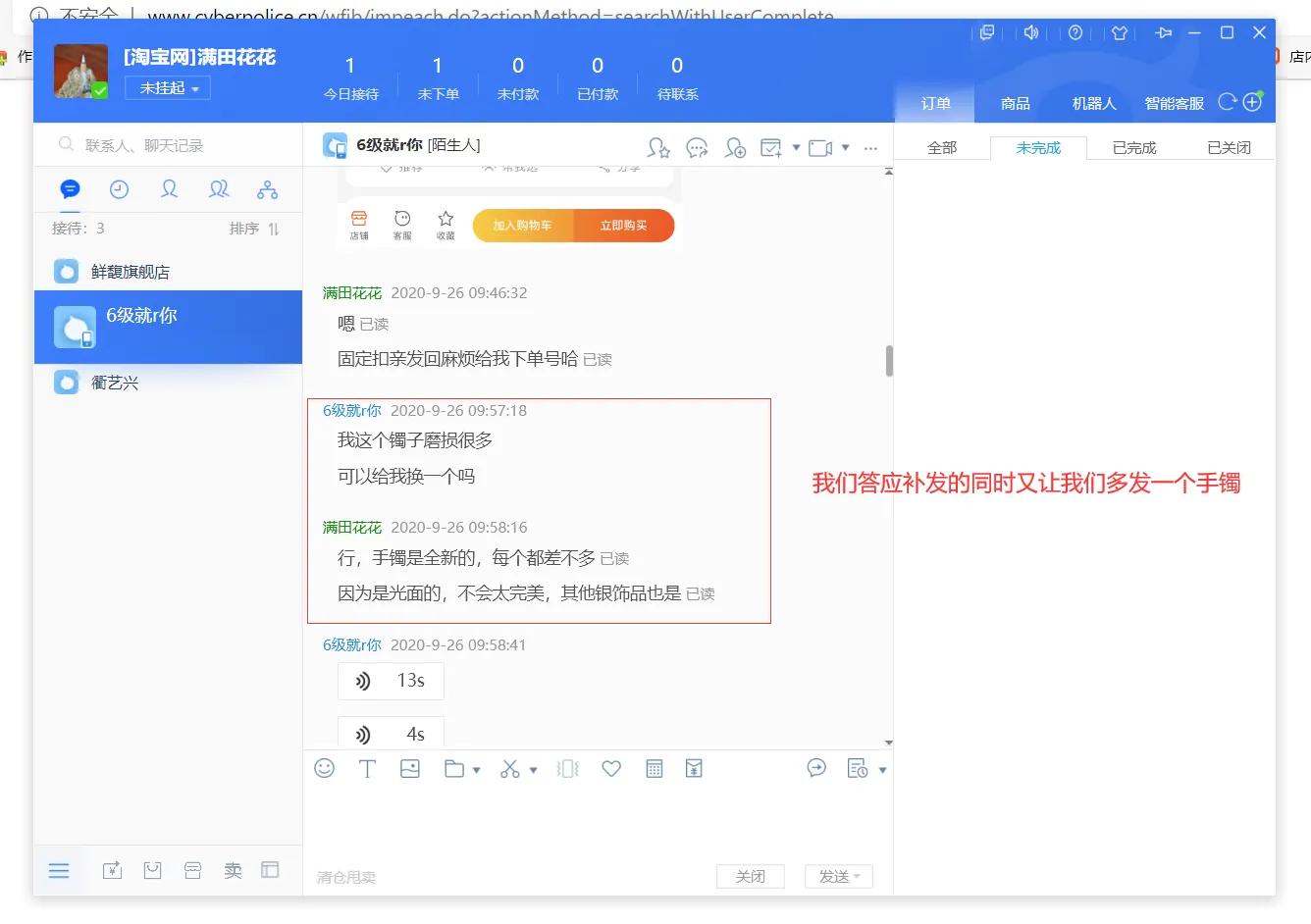Open the team org chart sidebar view
The image size is (1311, 924).
(x=267, y=189)
